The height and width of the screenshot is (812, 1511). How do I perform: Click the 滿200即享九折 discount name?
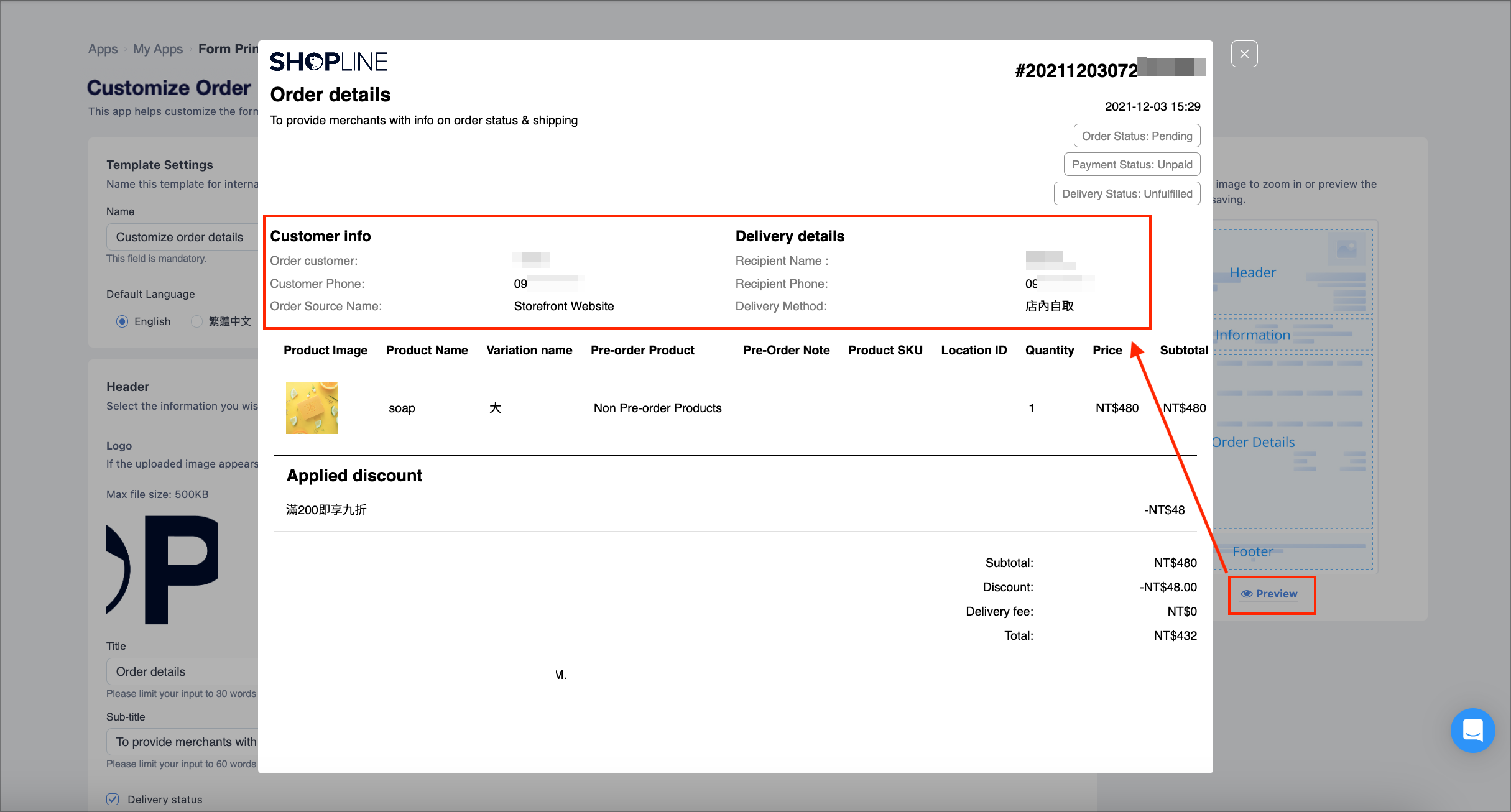coord(326,510)
